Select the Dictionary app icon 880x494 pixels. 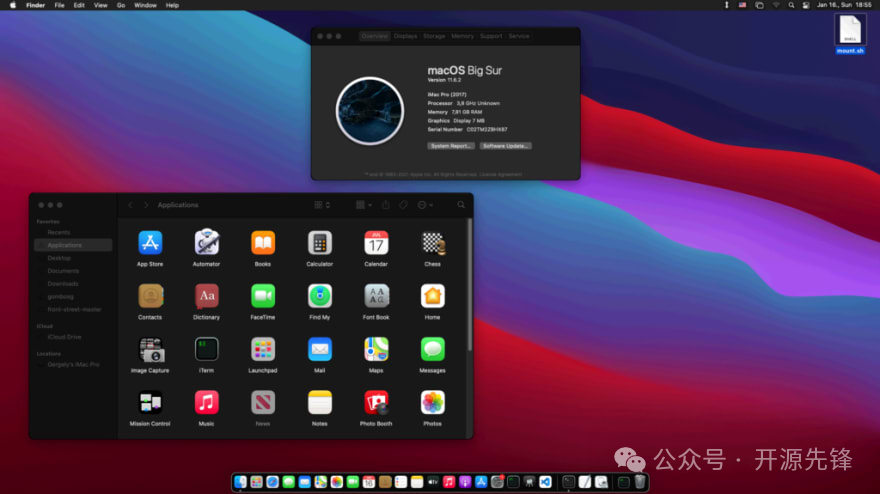pyautogui.click(x=207, y=296)
